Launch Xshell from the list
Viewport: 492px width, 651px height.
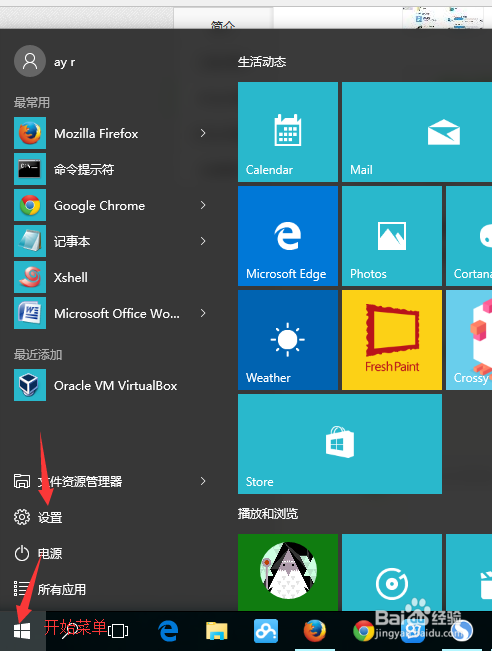point(112,277)
